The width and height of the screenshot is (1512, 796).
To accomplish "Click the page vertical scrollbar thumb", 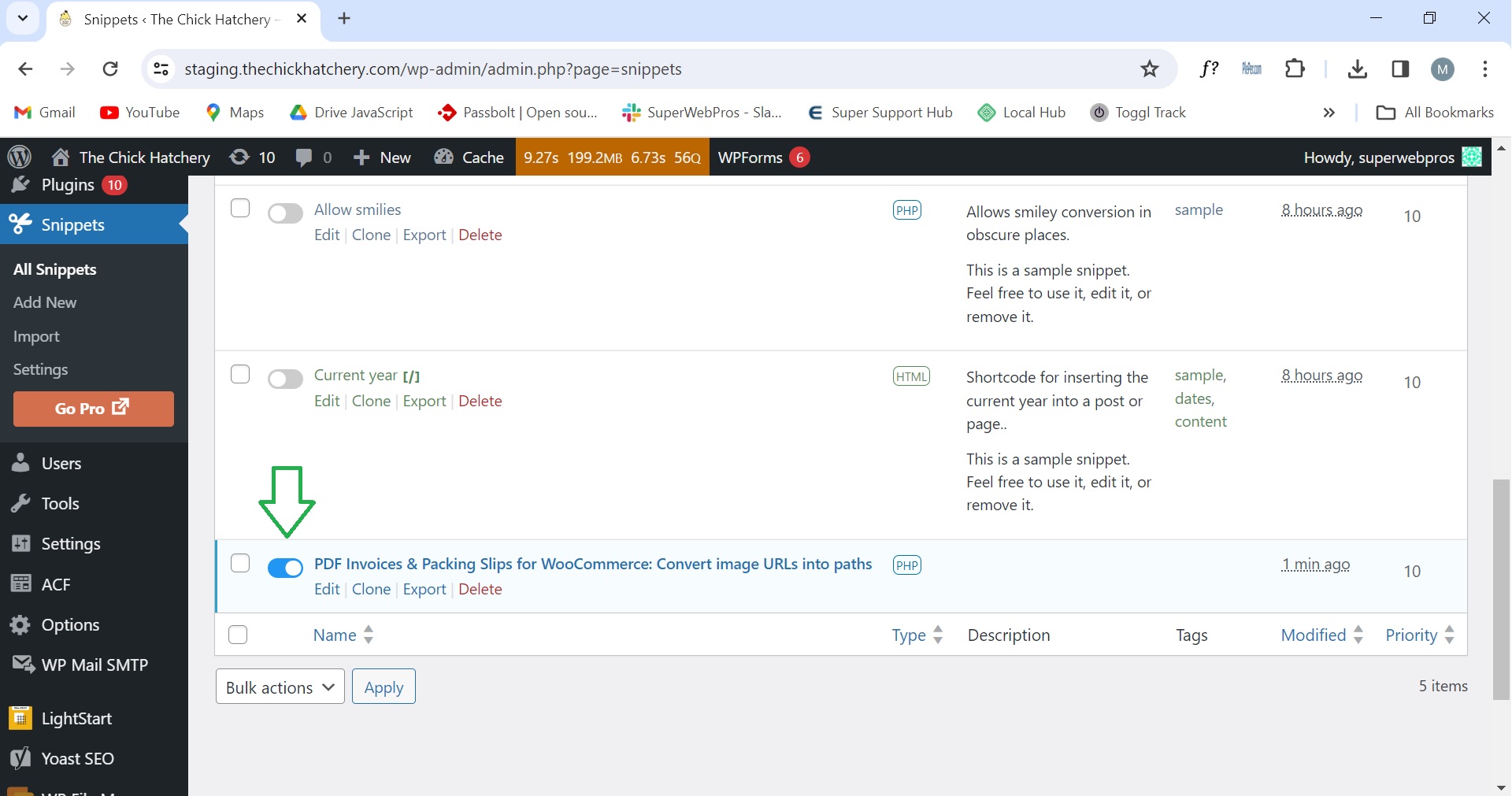I will click(x=1501, y=589).
